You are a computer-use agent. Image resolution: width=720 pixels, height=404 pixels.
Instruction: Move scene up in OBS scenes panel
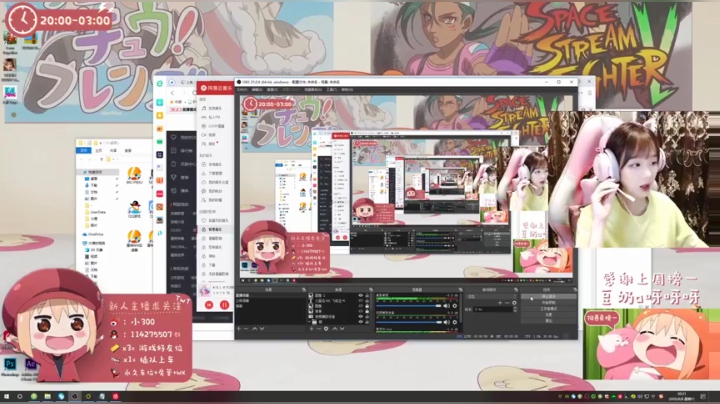click(x=254, y=329)
